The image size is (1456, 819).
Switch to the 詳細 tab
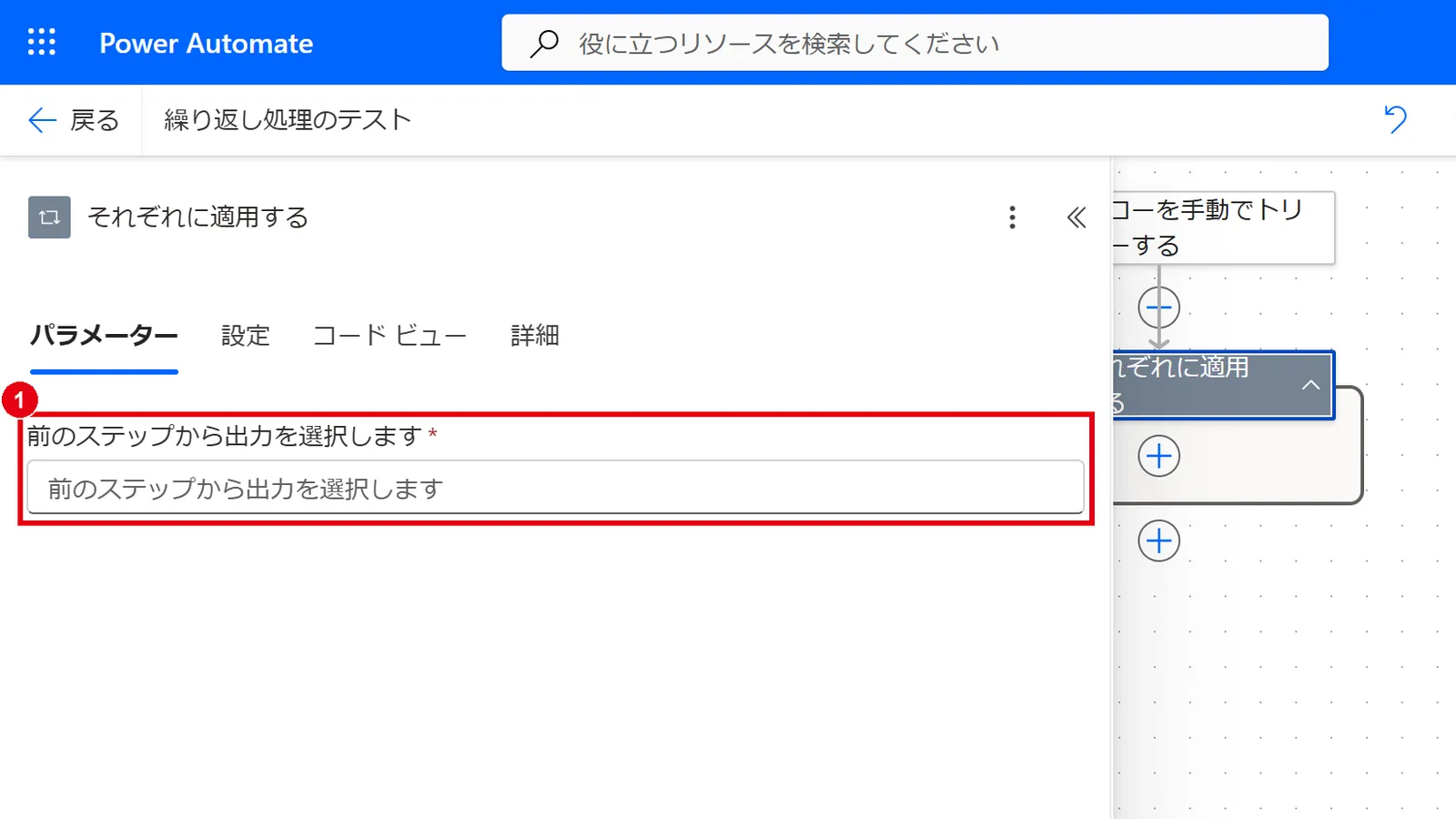[535, 336]
